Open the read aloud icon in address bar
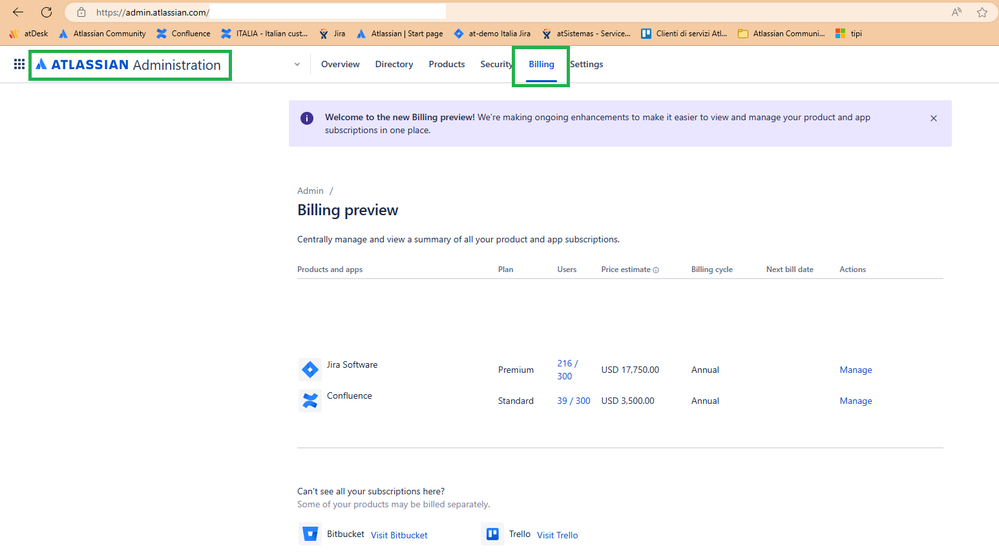 tap(956, 12)
